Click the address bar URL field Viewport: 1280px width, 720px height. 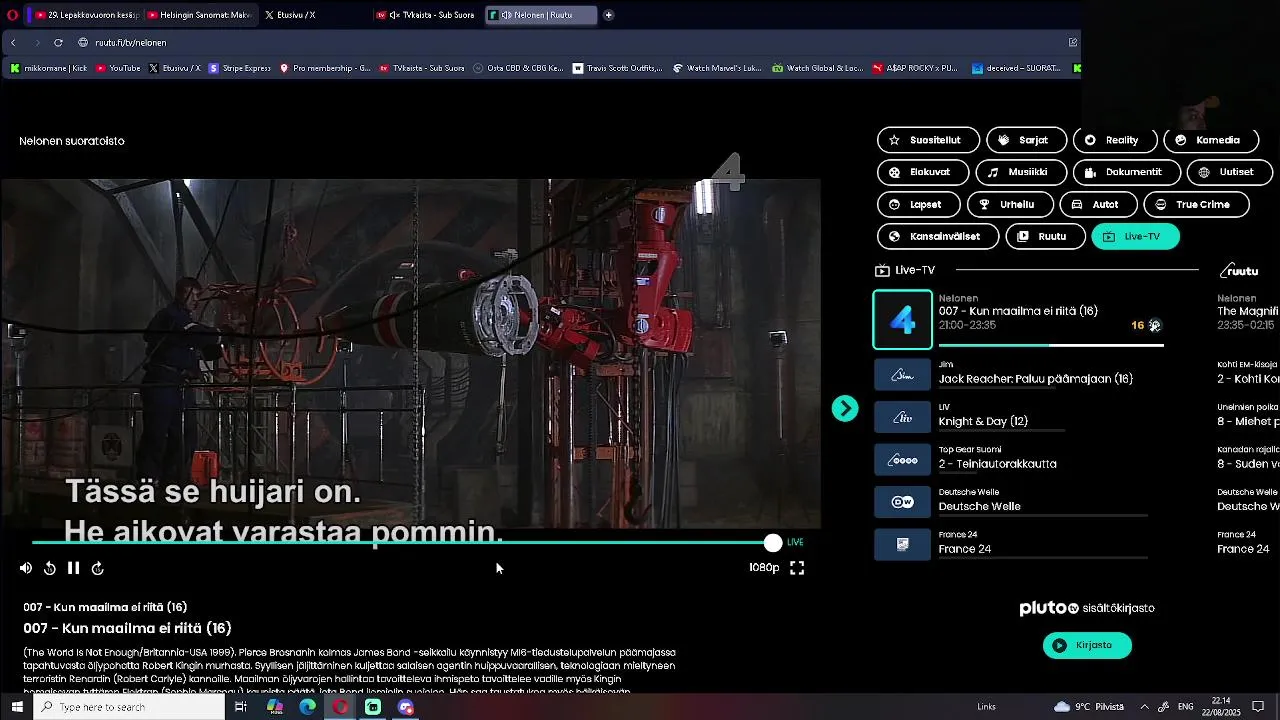tap(570, 42)
